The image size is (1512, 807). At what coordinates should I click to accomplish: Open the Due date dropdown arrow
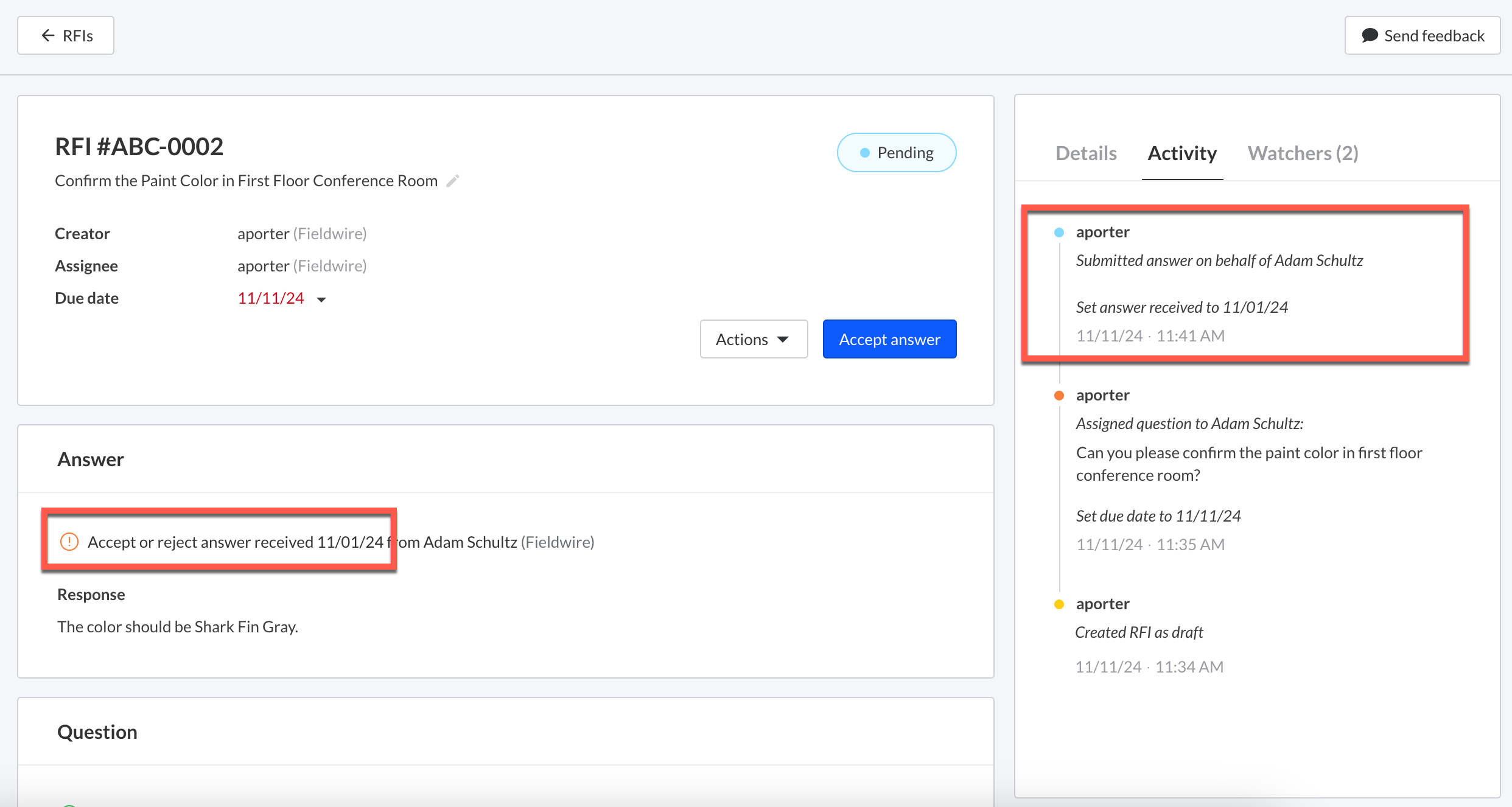point(321,299)
